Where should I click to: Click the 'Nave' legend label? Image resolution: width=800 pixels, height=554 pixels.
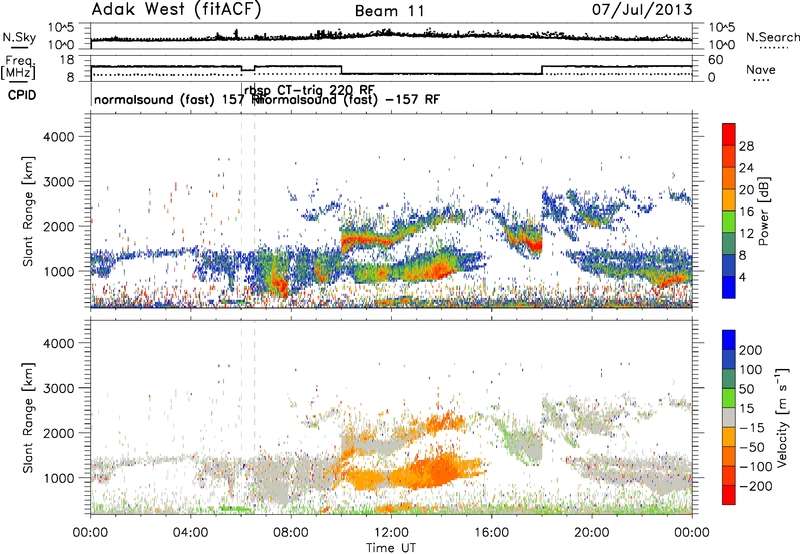coord(760,69)
